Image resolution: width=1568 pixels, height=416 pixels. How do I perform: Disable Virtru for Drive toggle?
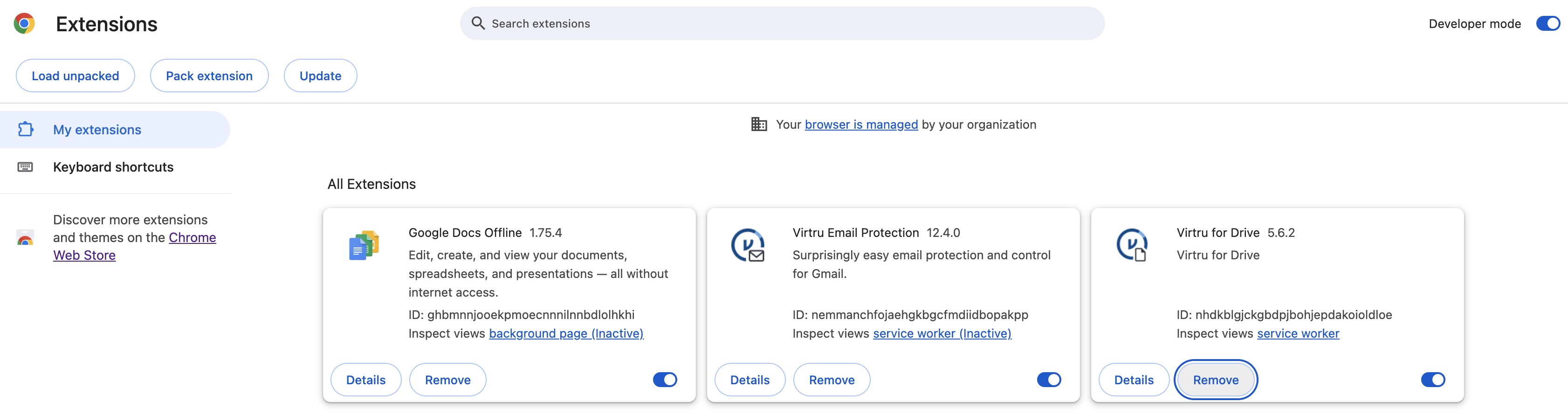(1433, 380)
